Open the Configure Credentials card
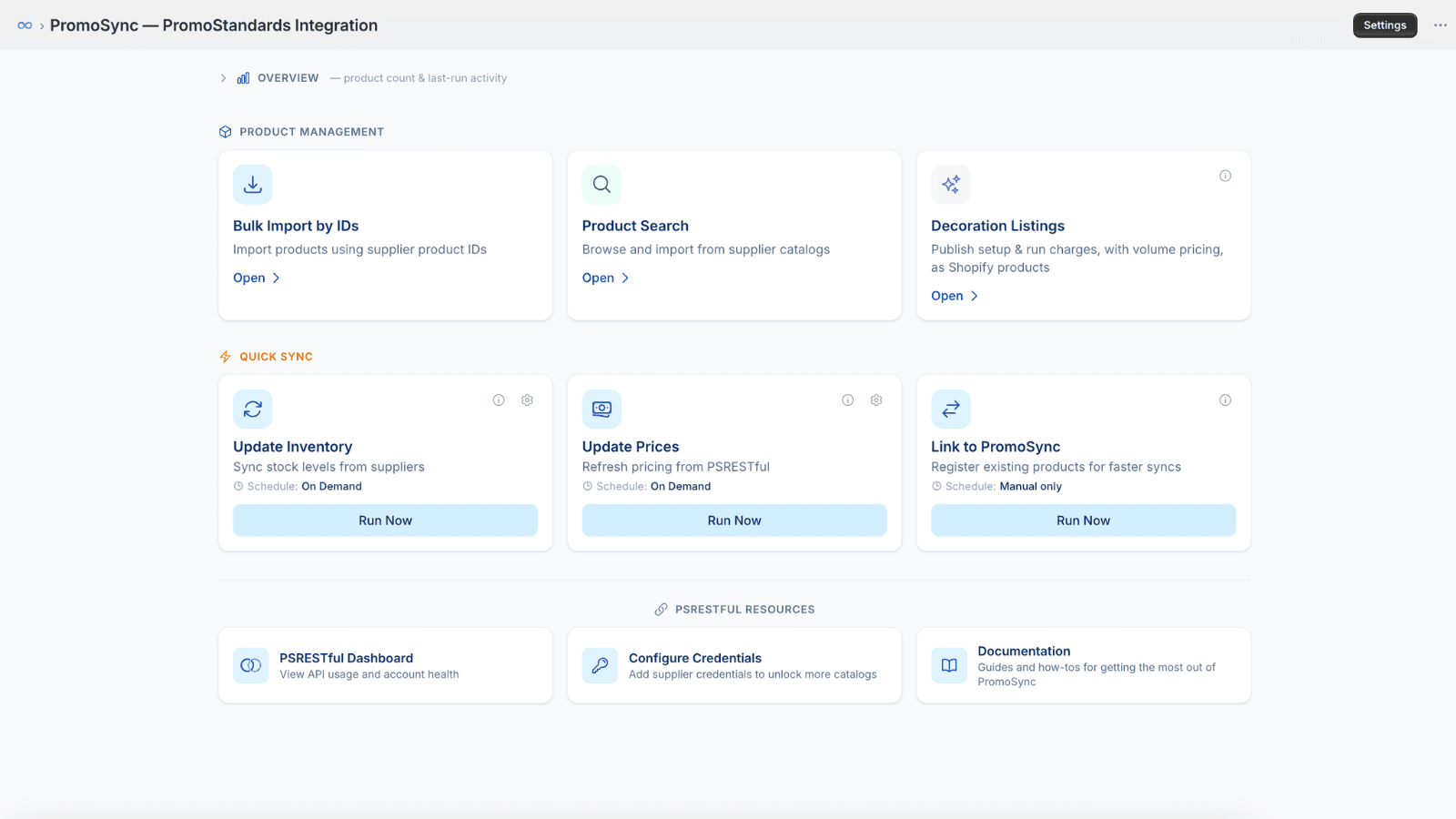The image size is (1456, 819). [734, 665]
